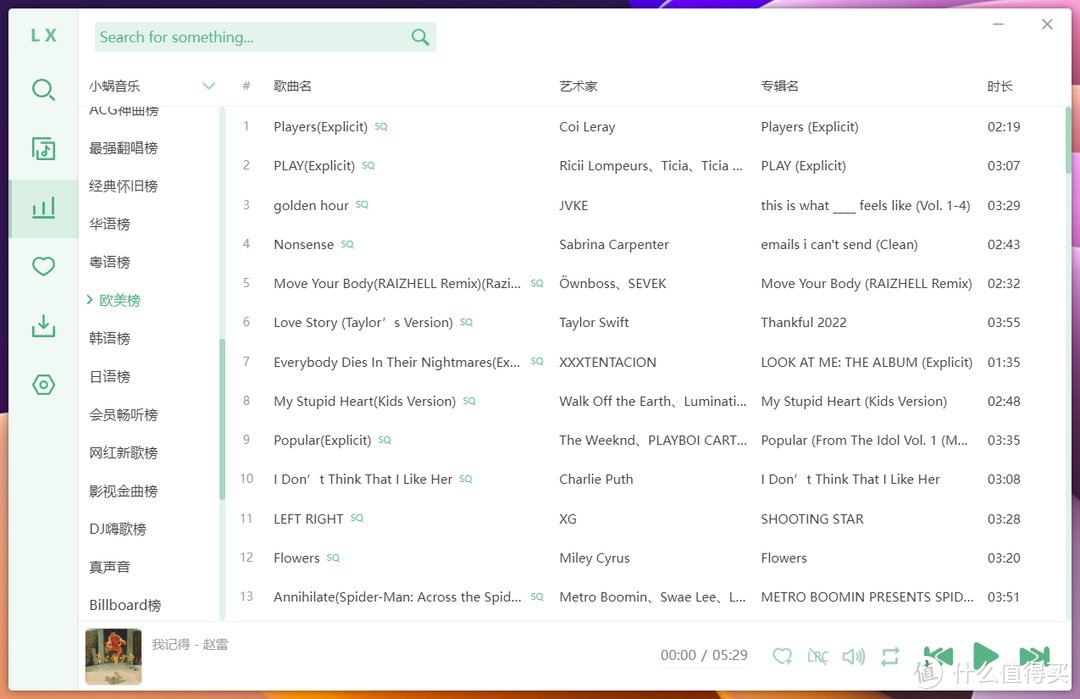Click the song Flowers by Miley Cyrus
This screenshot has width=1080, height=699.
[x=297, y=558]
